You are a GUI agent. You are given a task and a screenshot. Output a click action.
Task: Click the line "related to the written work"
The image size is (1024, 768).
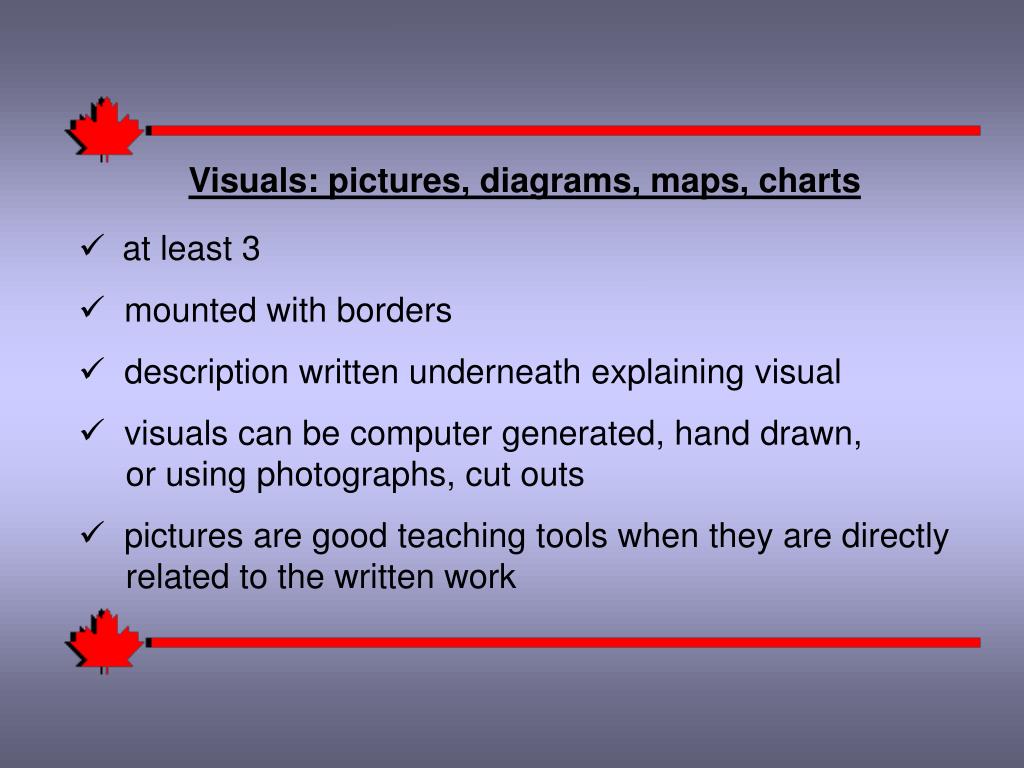click(321, 577)
